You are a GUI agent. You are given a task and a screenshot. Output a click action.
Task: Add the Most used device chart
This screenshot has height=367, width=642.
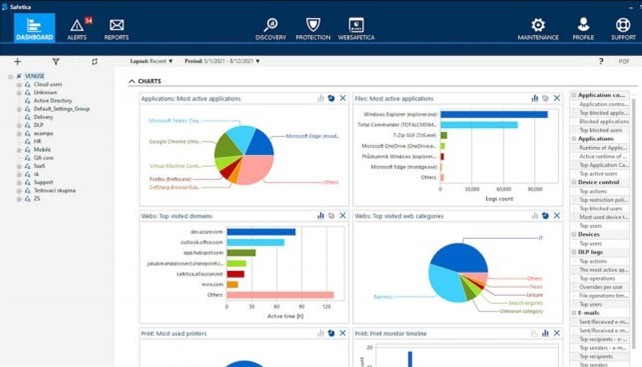tap(604, 217)
